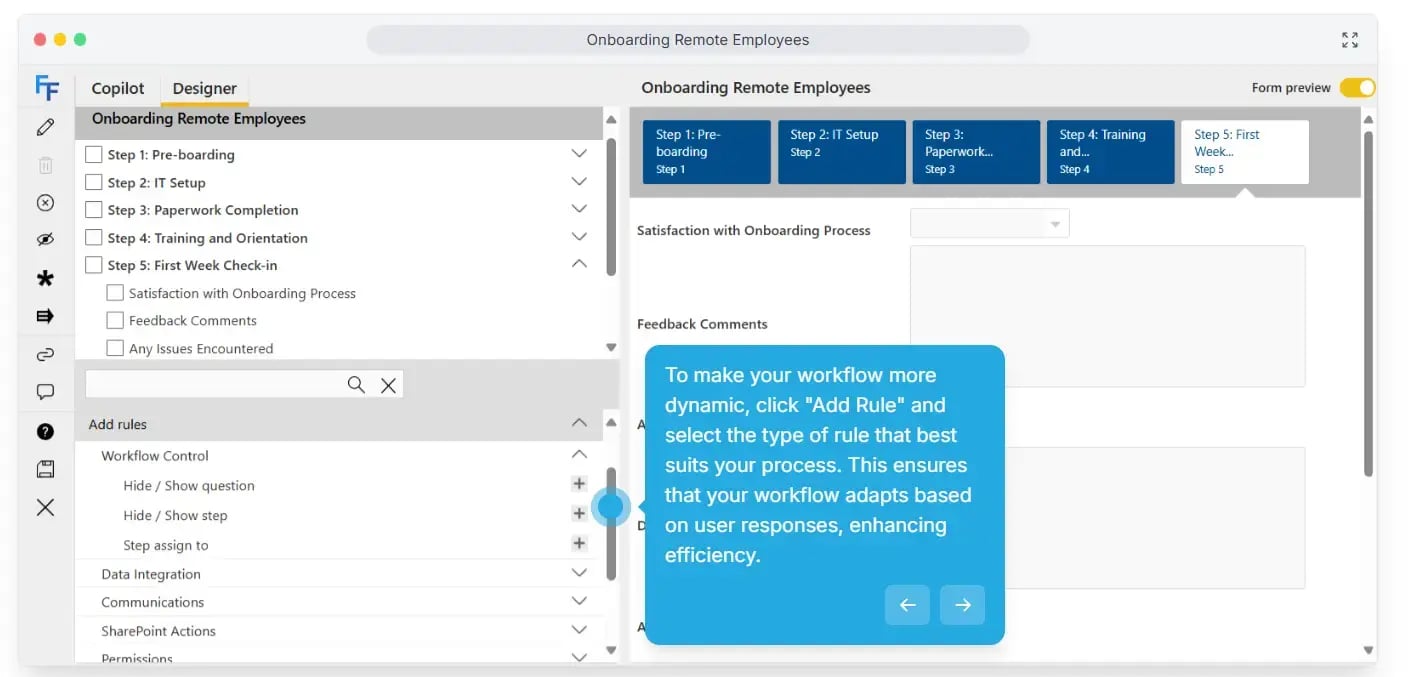Click the magnifier search icon

(356, 385)
